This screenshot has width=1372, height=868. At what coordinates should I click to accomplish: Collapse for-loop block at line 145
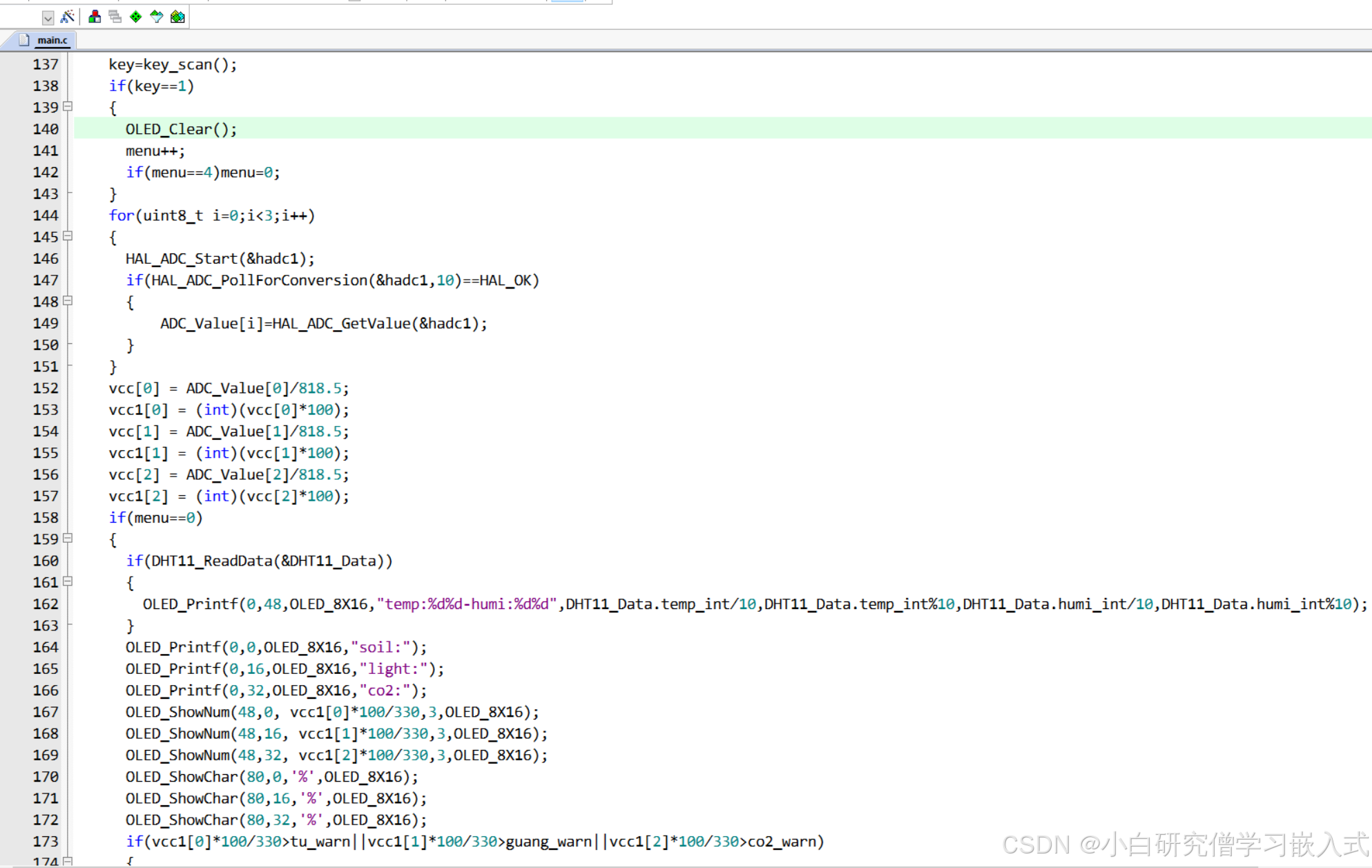tap(68, 236)
